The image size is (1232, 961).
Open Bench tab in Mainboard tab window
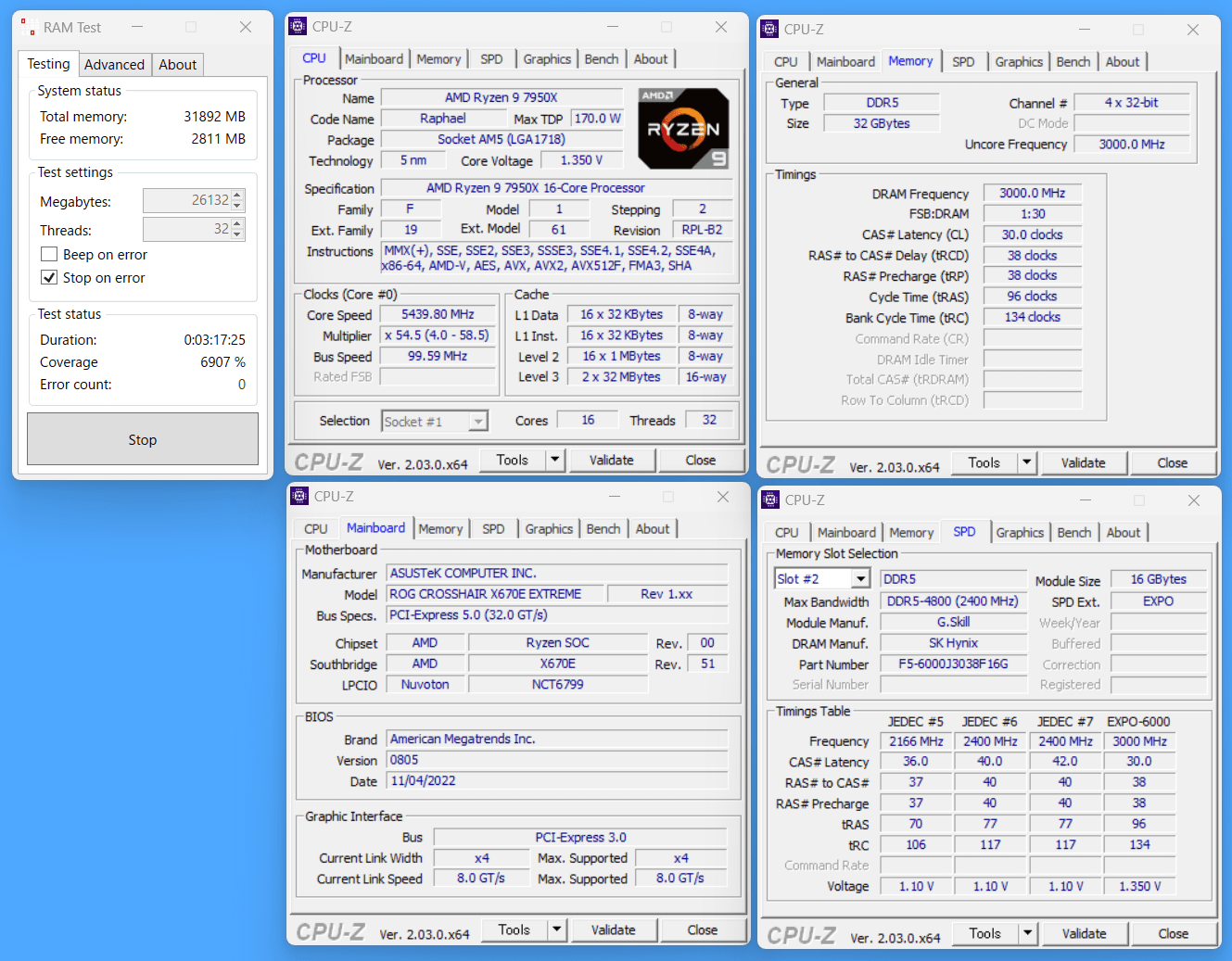point(603,529)
